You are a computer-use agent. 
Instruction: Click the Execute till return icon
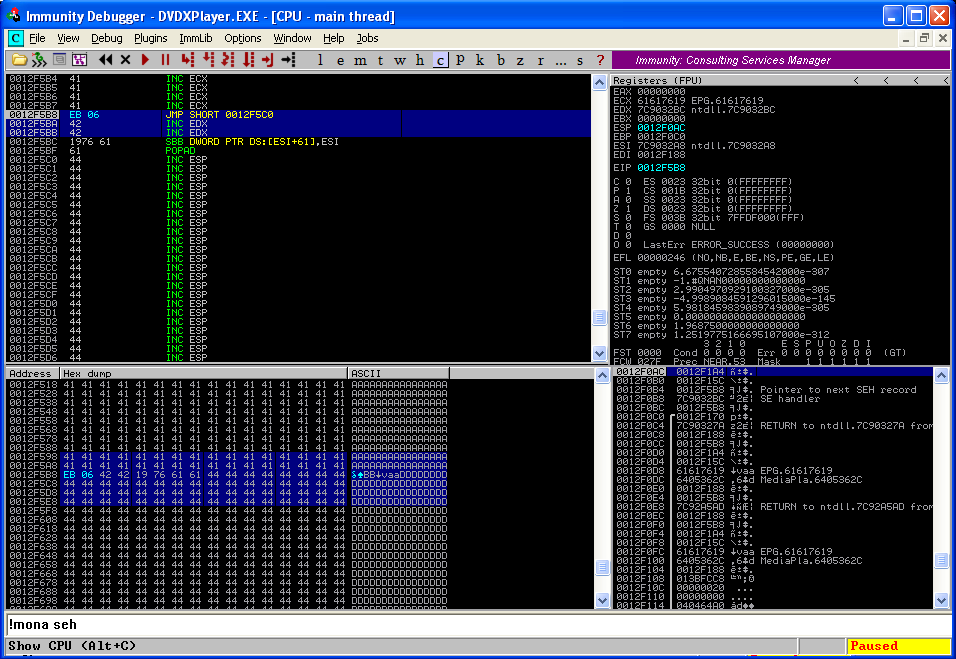(x=268, y=60)
